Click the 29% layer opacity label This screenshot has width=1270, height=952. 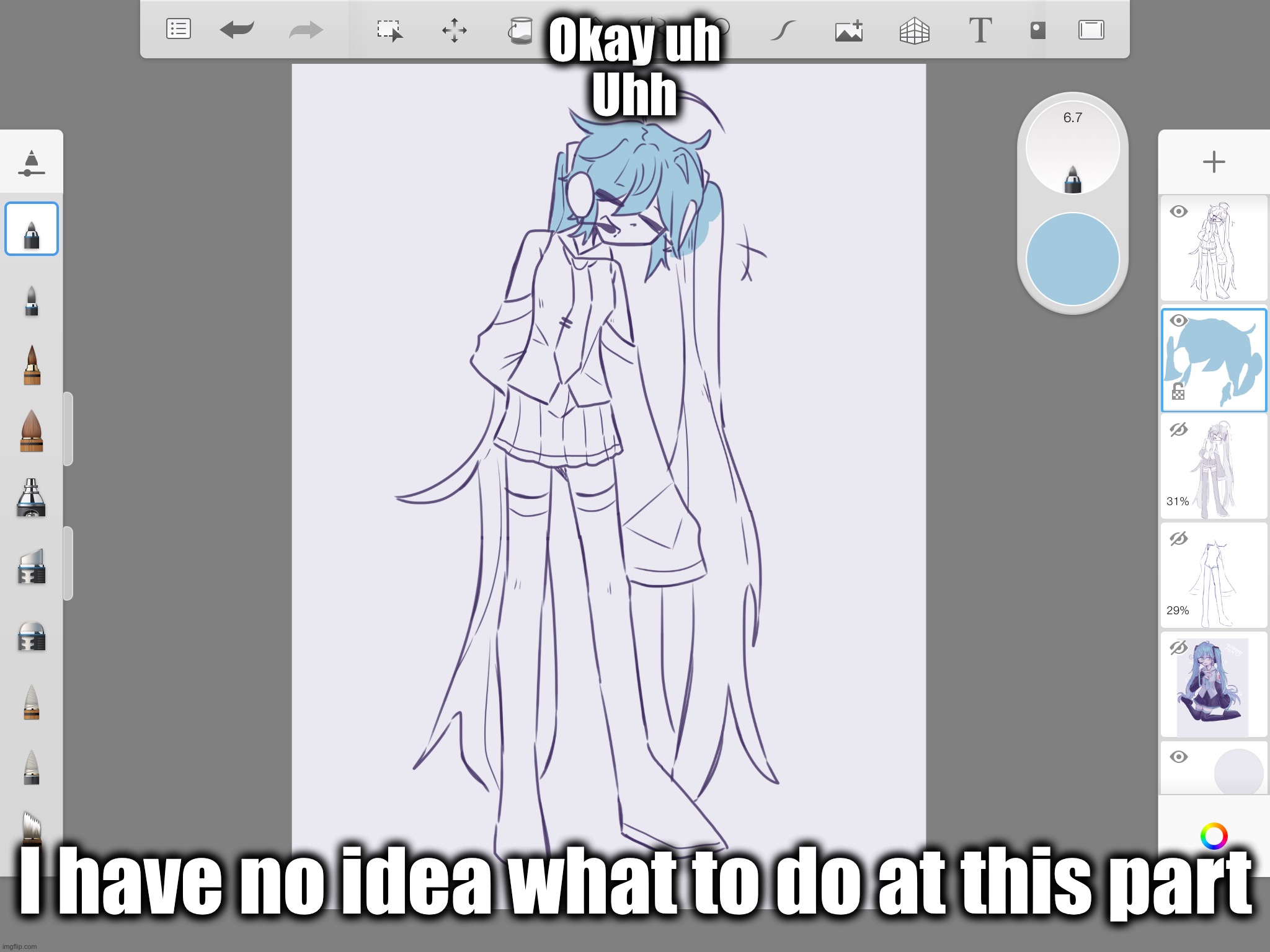pyautogui.click(x=1178, y=610)
